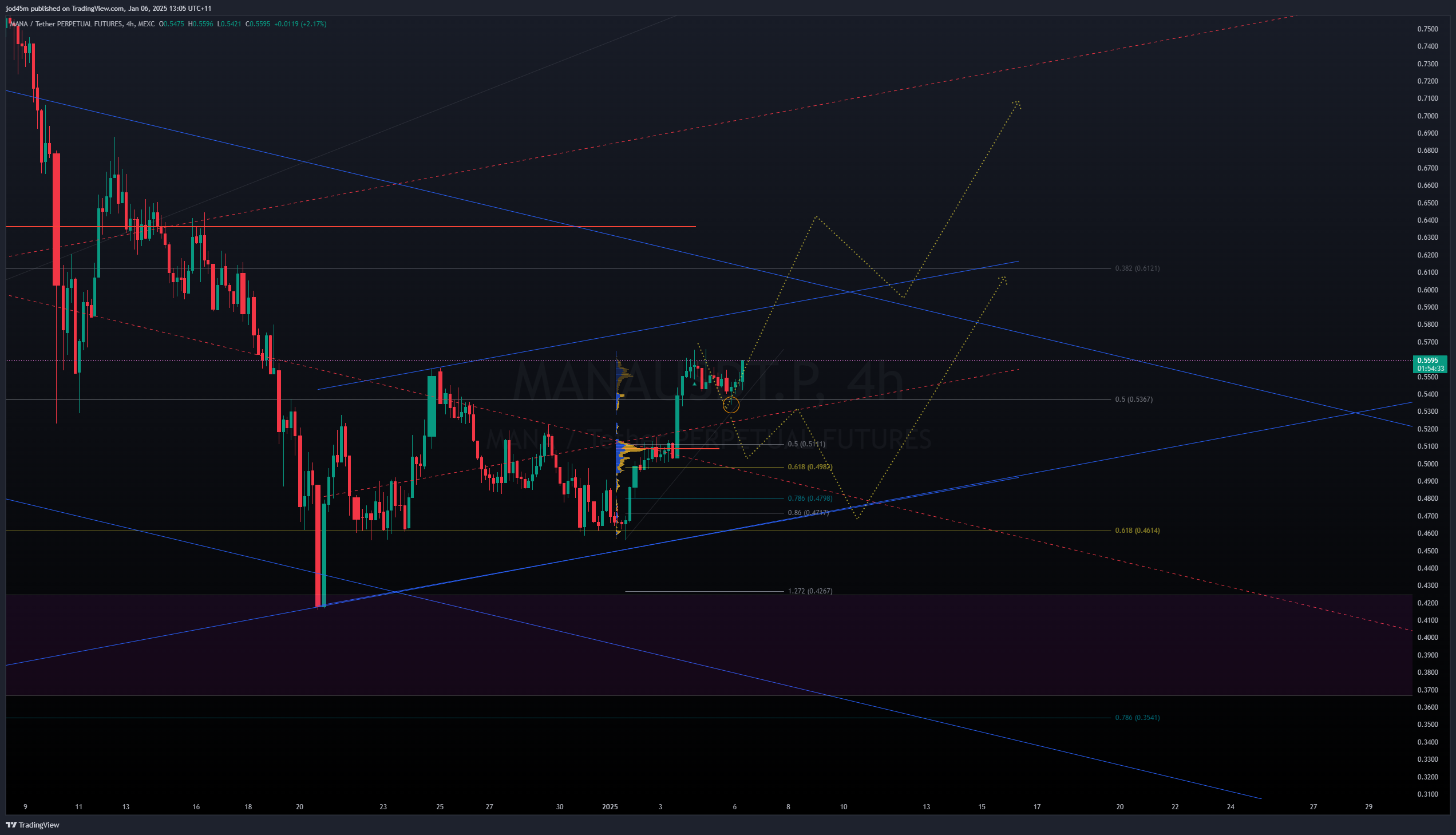The width and height of the screenshot is (1456, 835).
Task: Click the 0.3500 price axis label
Action: [1427, 725]
